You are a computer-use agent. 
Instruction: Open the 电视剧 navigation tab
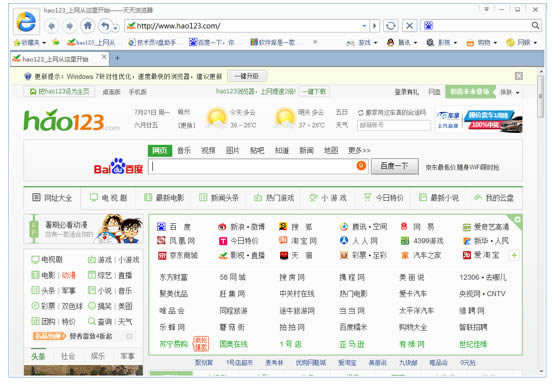(109, 197)
